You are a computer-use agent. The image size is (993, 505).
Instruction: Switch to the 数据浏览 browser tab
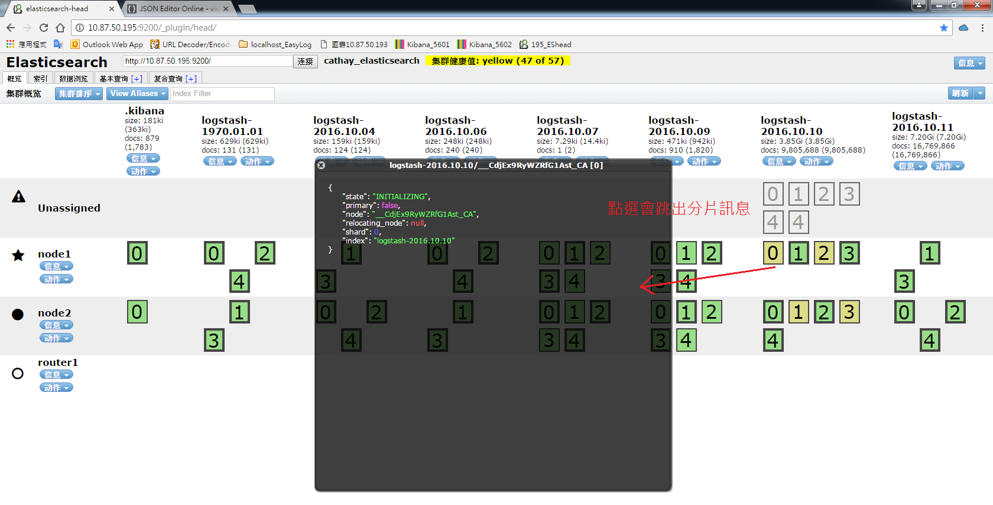click(73, 79)
